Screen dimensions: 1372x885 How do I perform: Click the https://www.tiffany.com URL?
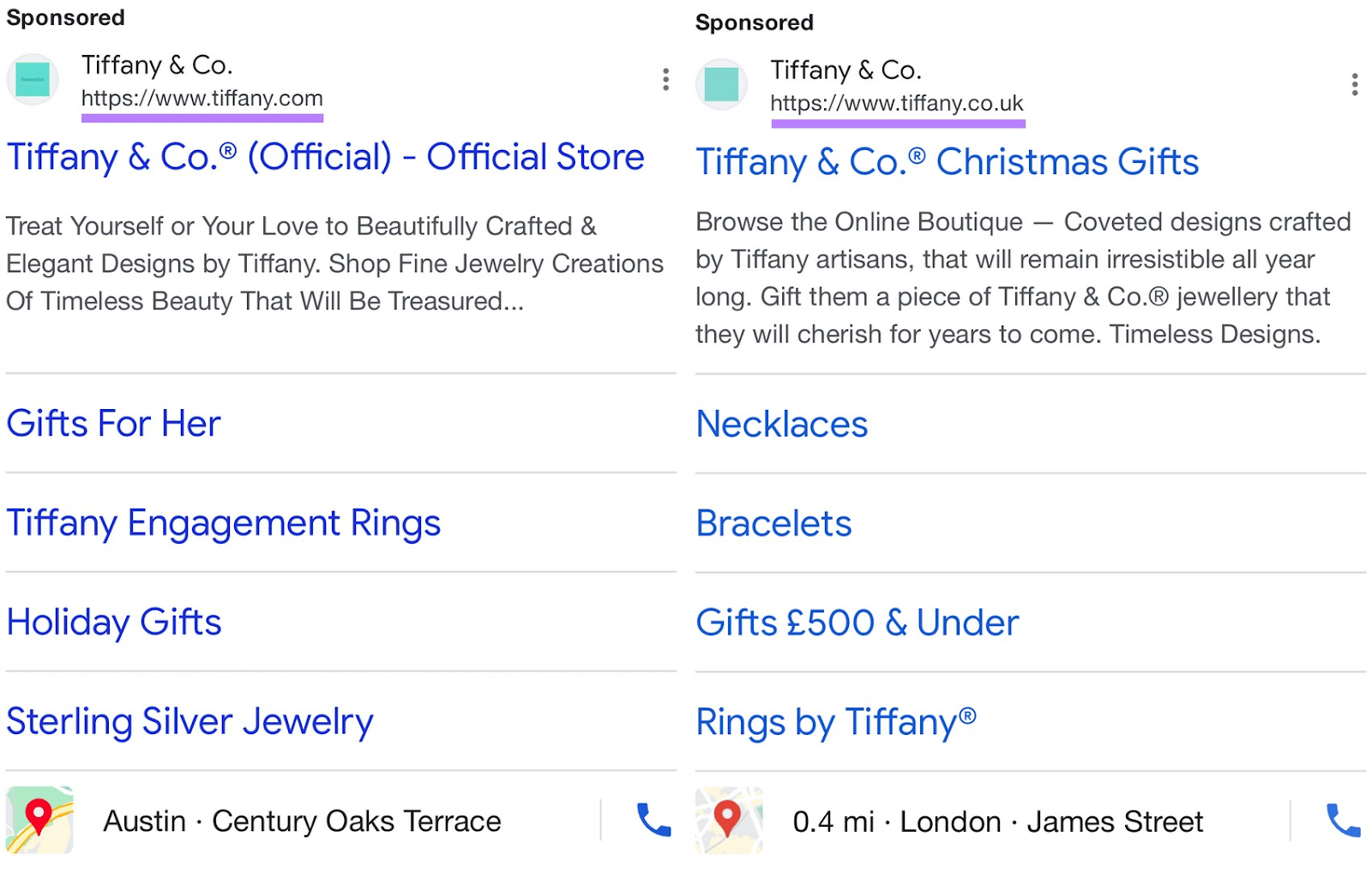pyautogui.click(x=202, y=98)
